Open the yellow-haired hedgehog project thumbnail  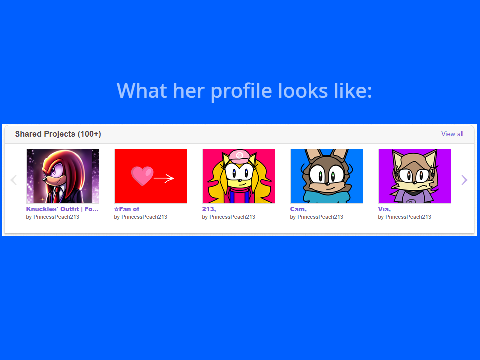(239, 176)
